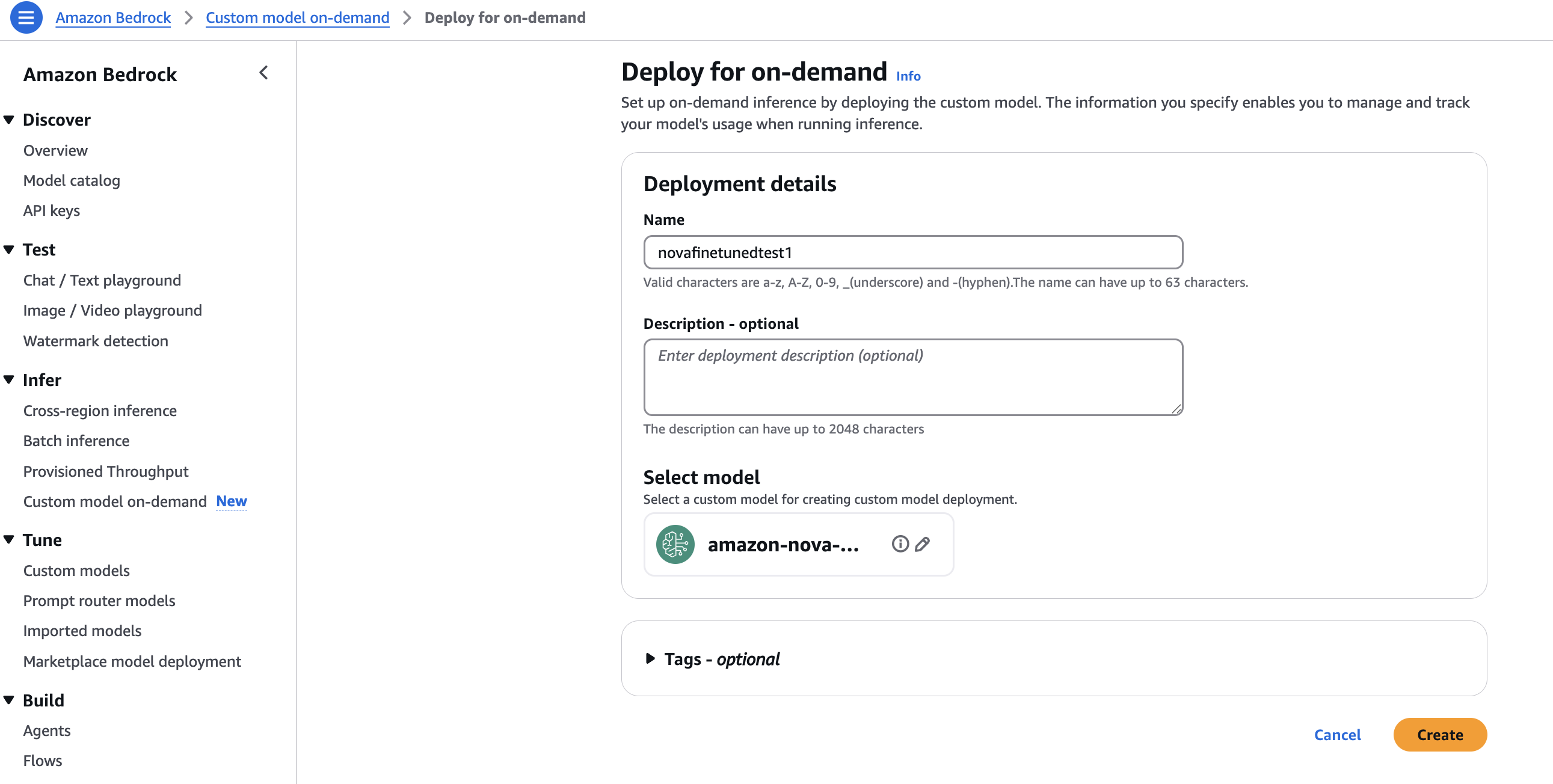Collapse the Discover section
This screenshot has width=1553, height=784.
pyautogui.click(x=9, y=120)
